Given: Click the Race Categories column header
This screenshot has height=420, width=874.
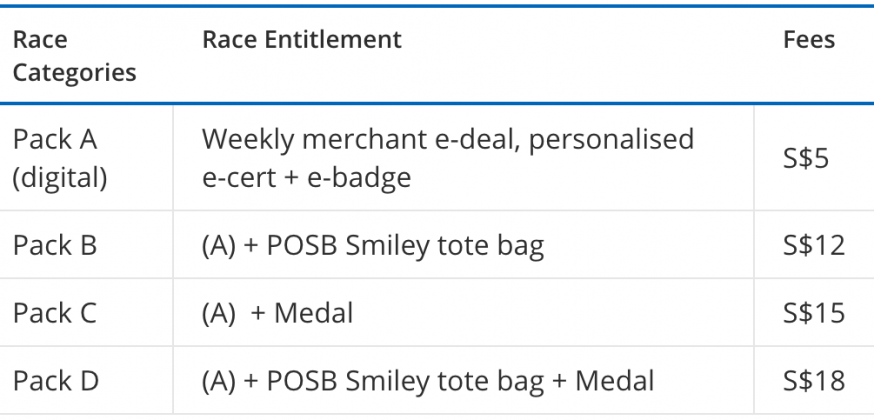Looking at the screenshot, I should [x=75, y=56].
